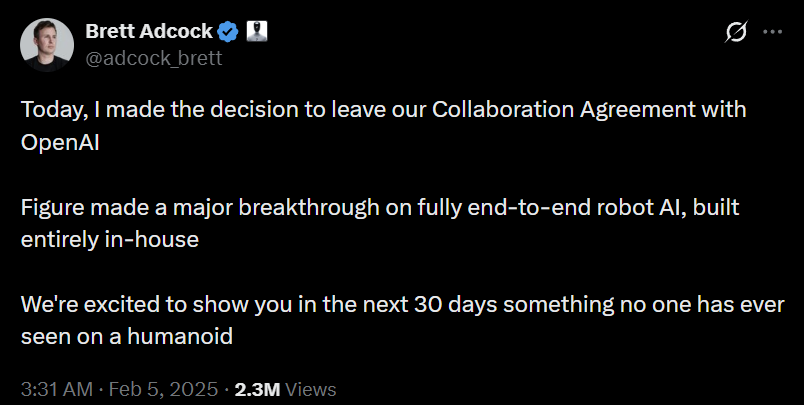Image resolution: width=804 pixels, height=405 pixels.
Task: Click the affiliation badge beside the checkmark
Action: [x=256, y=32]
